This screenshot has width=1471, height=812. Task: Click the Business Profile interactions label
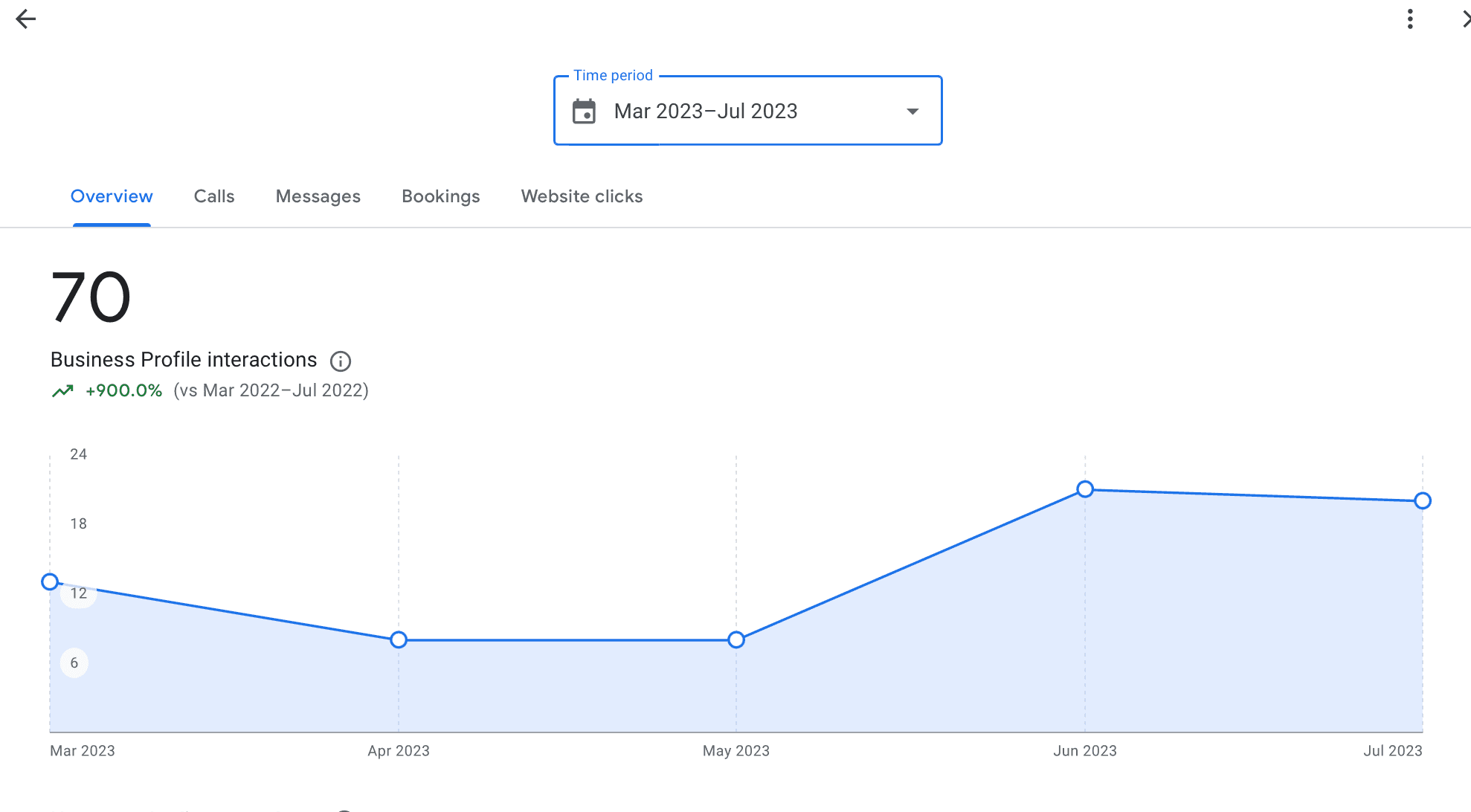point(184,360)
